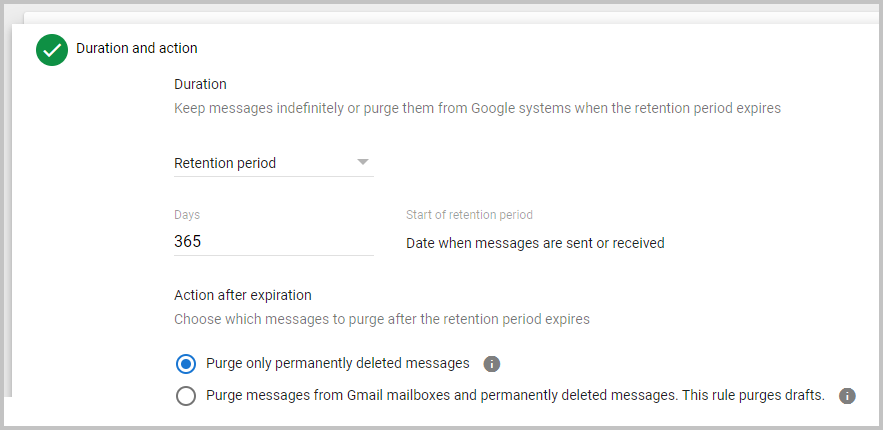Click the Days input field showing 365
883x430 pixels.
click(x=273, y=242)
